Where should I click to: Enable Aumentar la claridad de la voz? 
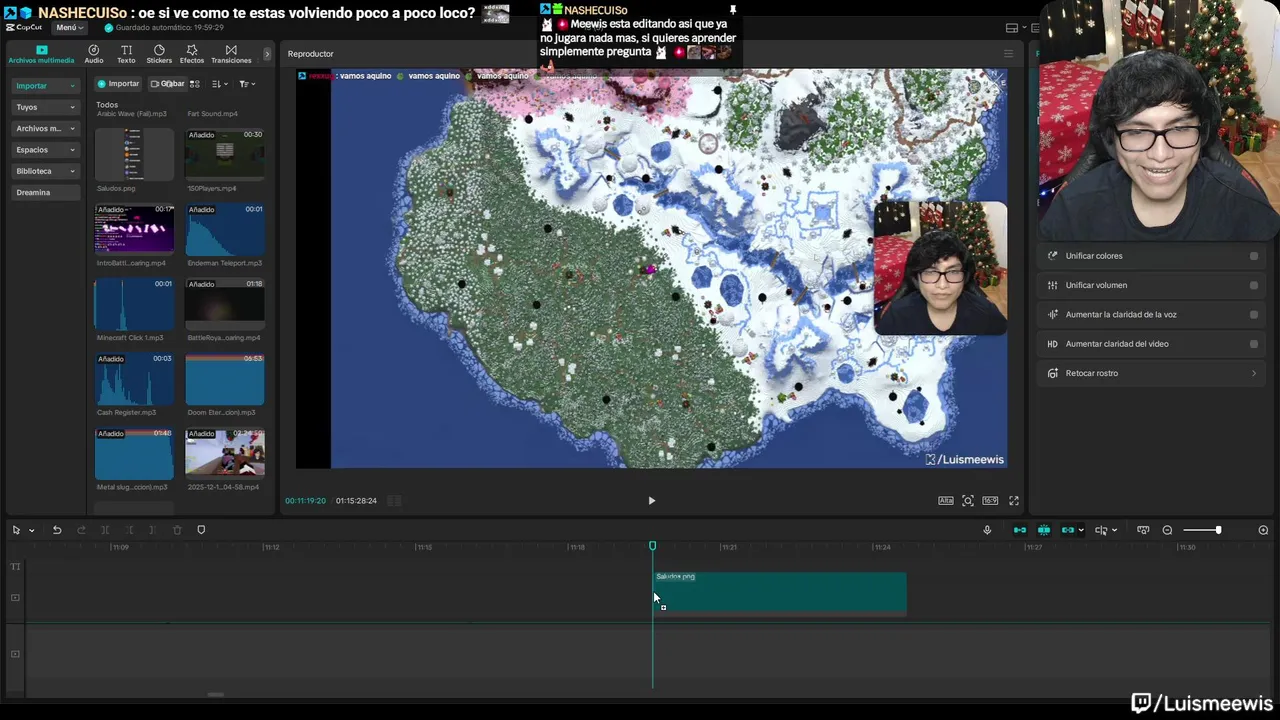click(x=1254, y=314)
